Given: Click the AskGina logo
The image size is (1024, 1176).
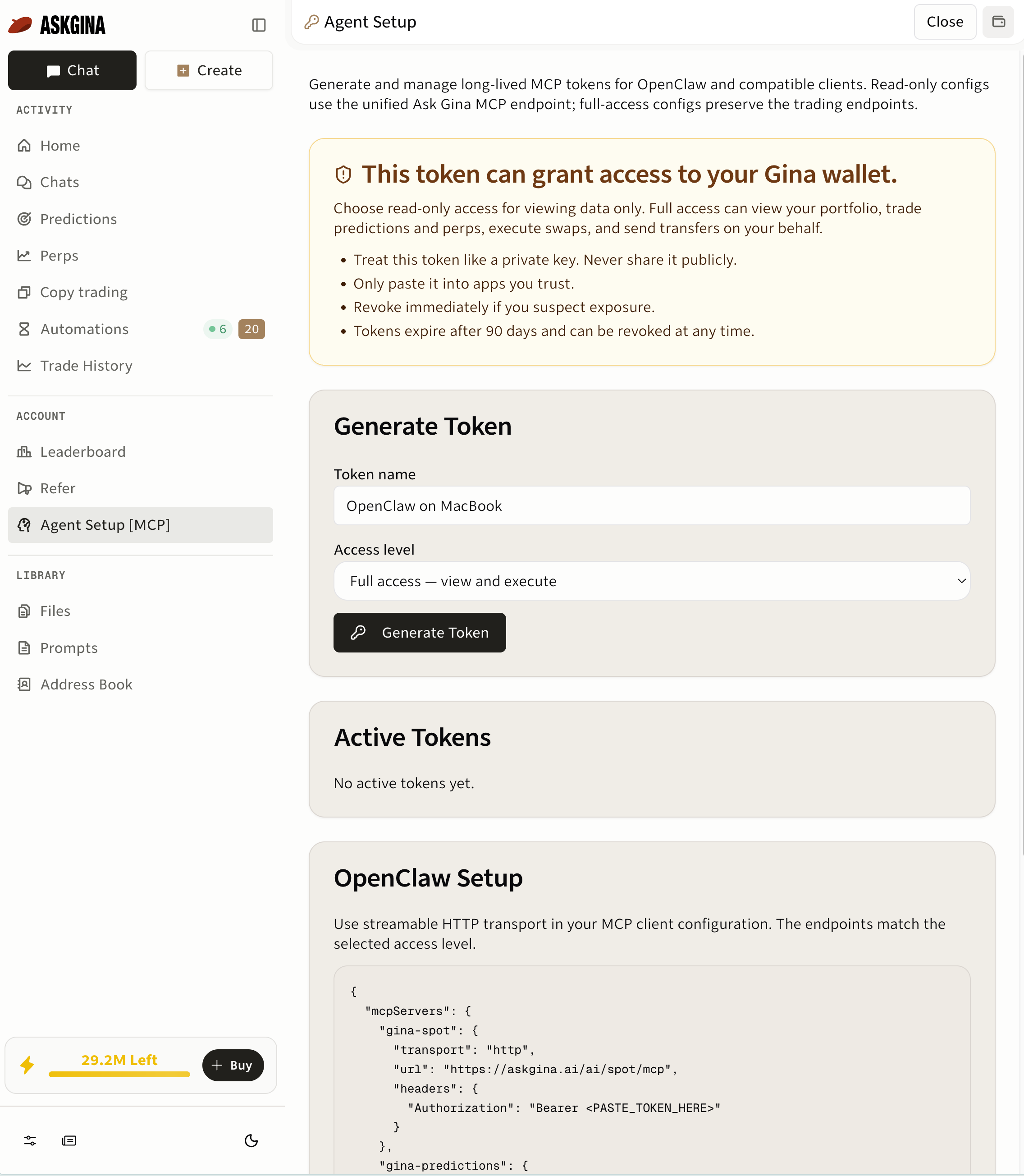Looking at the screenshot, I should (57, 25).
